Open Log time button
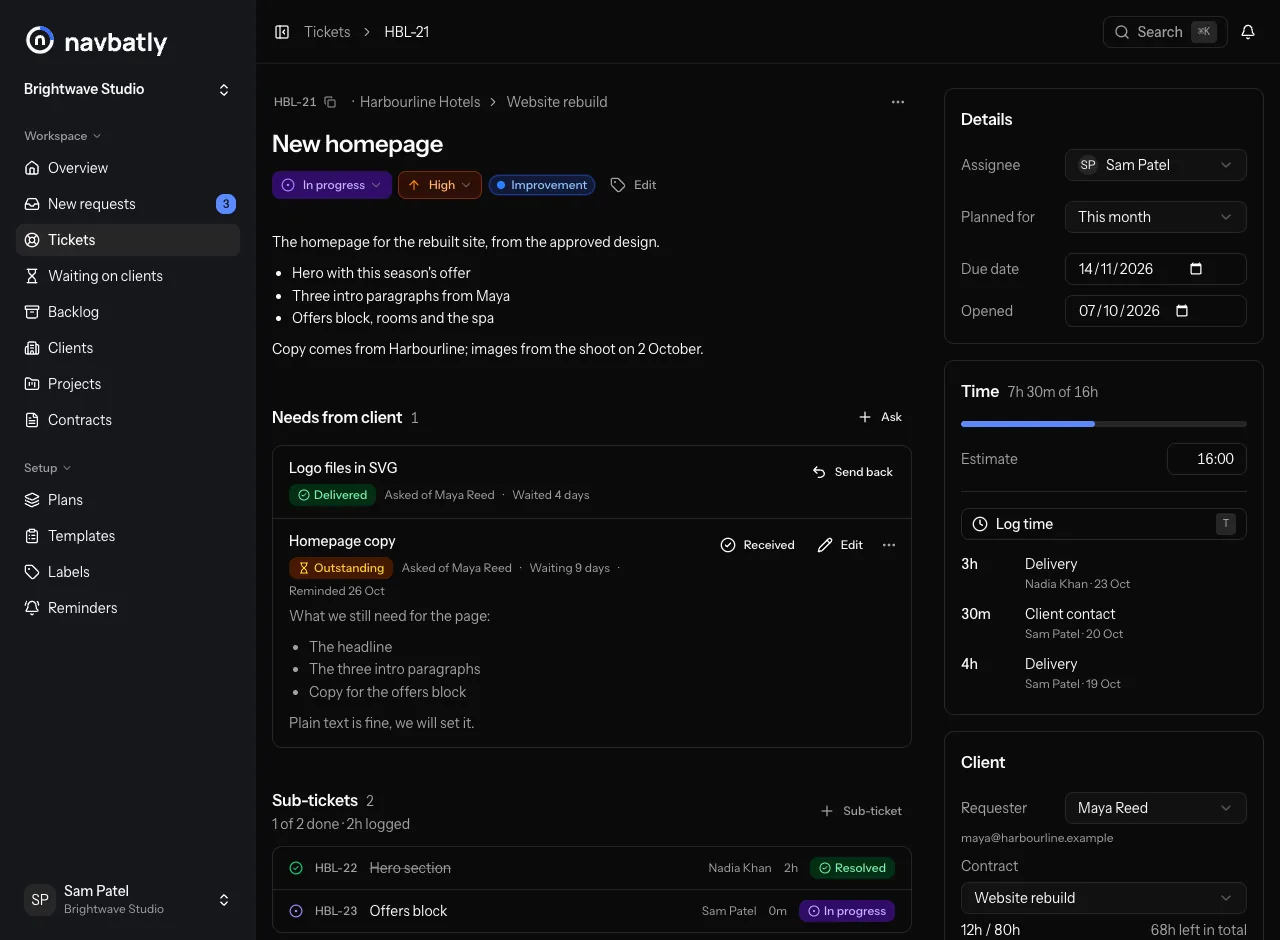 click(1104, 524)
